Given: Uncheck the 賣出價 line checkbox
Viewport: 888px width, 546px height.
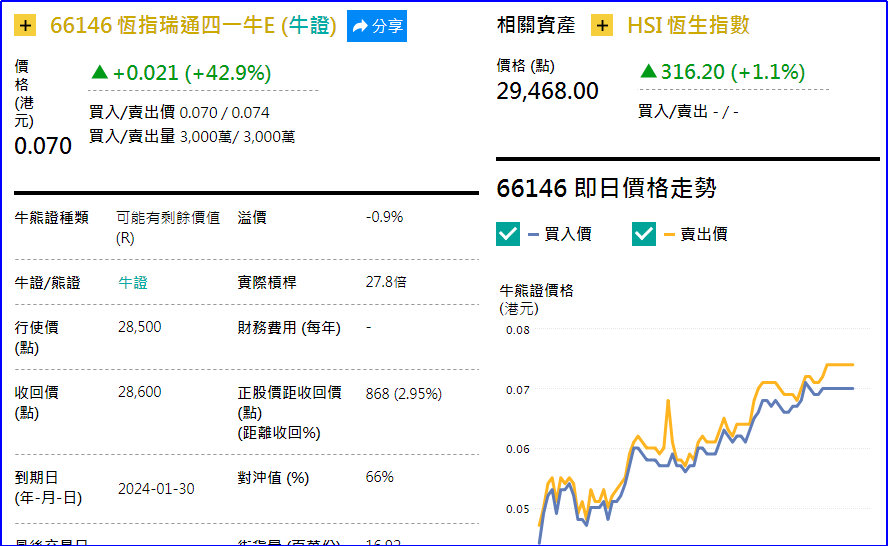Looking at the screenshot, I should coord(643,234).
